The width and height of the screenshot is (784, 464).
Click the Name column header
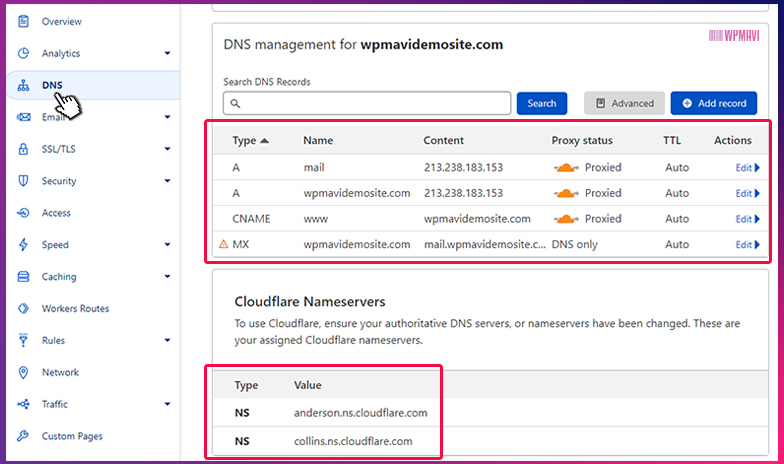318,140
